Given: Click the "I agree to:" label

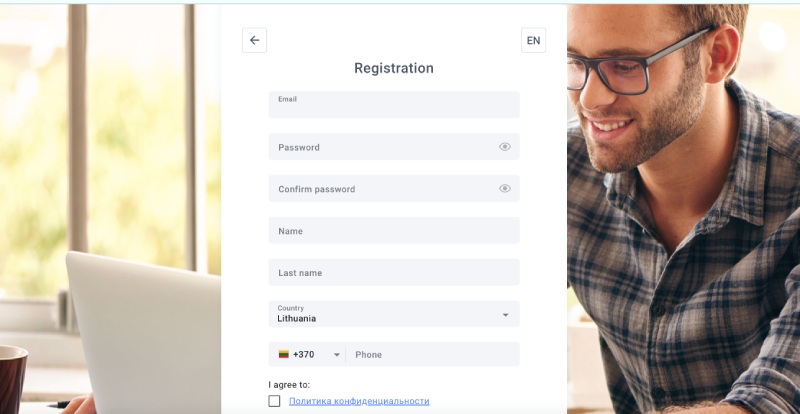Looking at the screenshot, I should coord(289,385).
